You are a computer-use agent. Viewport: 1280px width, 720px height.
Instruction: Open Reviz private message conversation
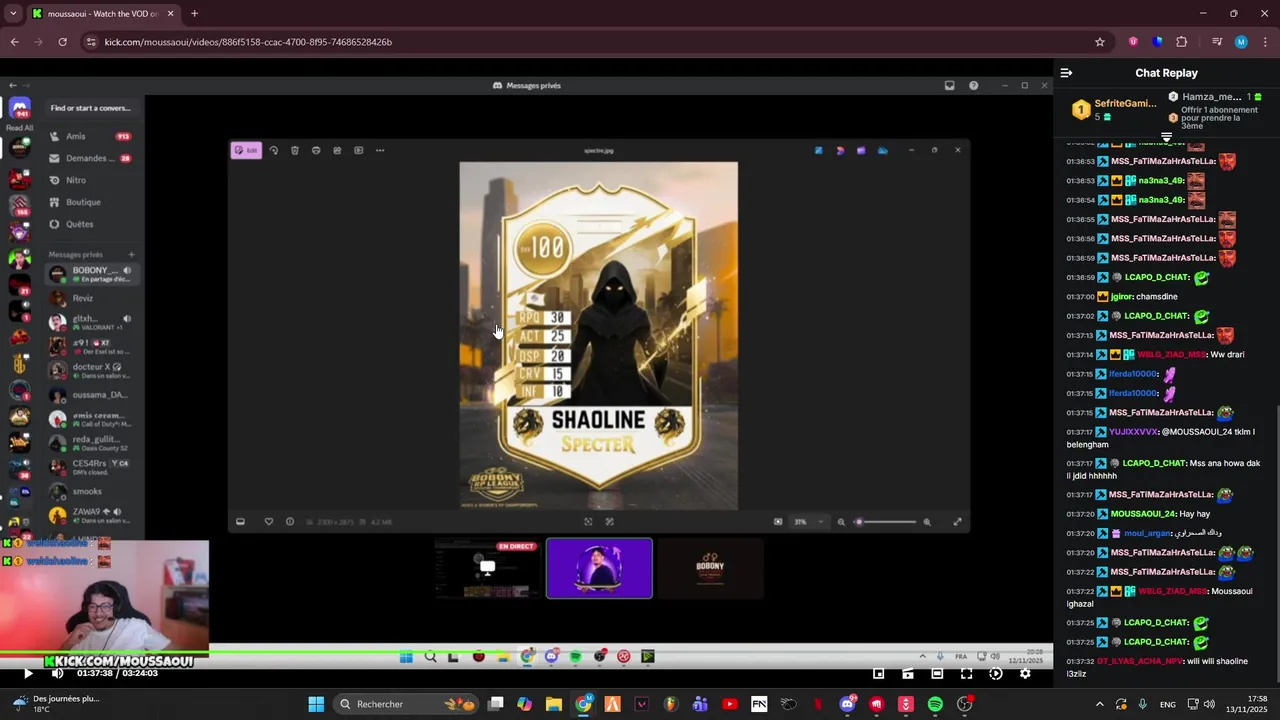tap(91, 298)
